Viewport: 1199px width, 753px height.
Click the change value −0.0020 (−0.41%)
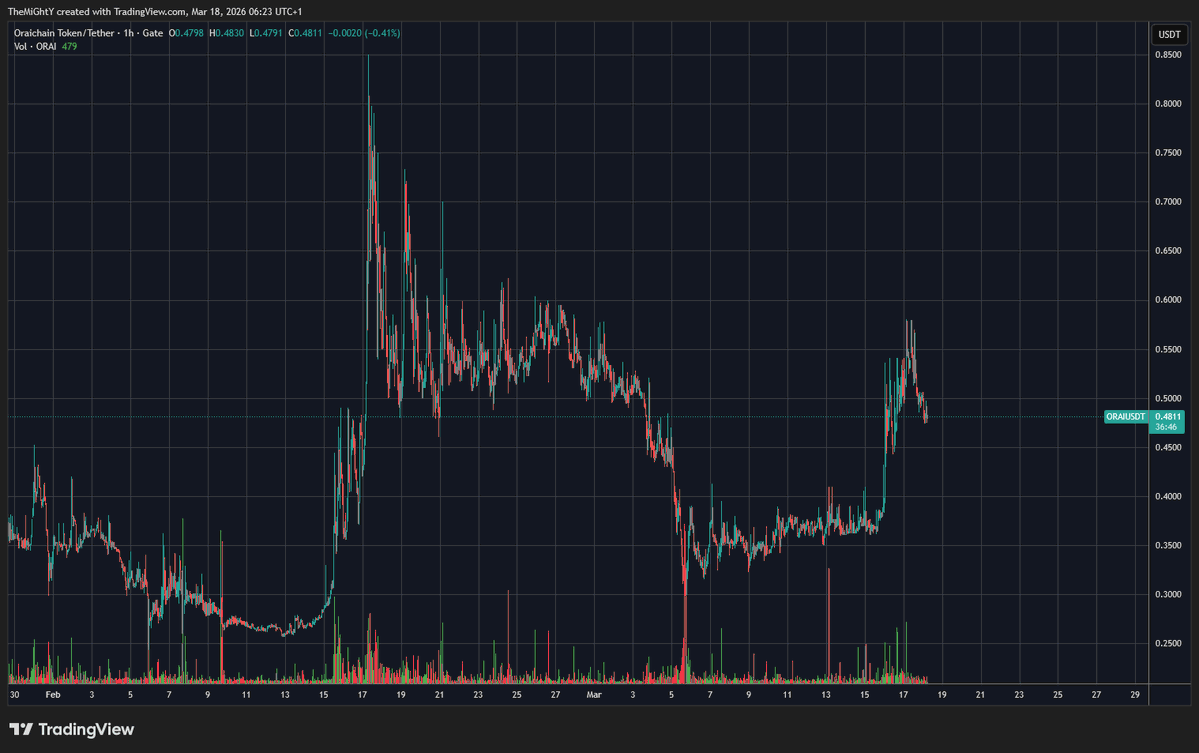(x=364, y=33)
